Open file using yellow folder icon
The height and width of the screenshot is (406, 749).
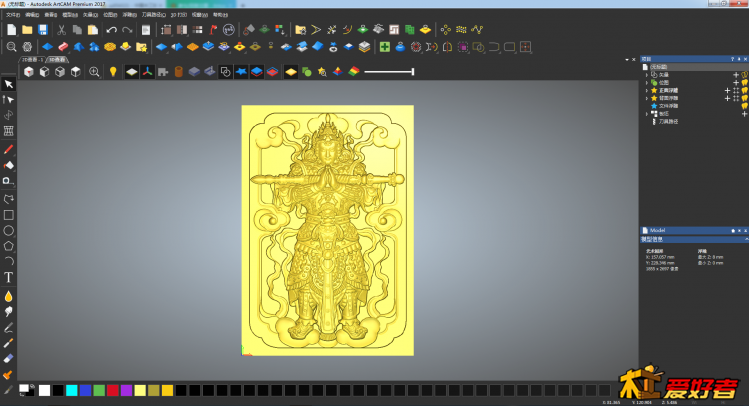(27, 30)
